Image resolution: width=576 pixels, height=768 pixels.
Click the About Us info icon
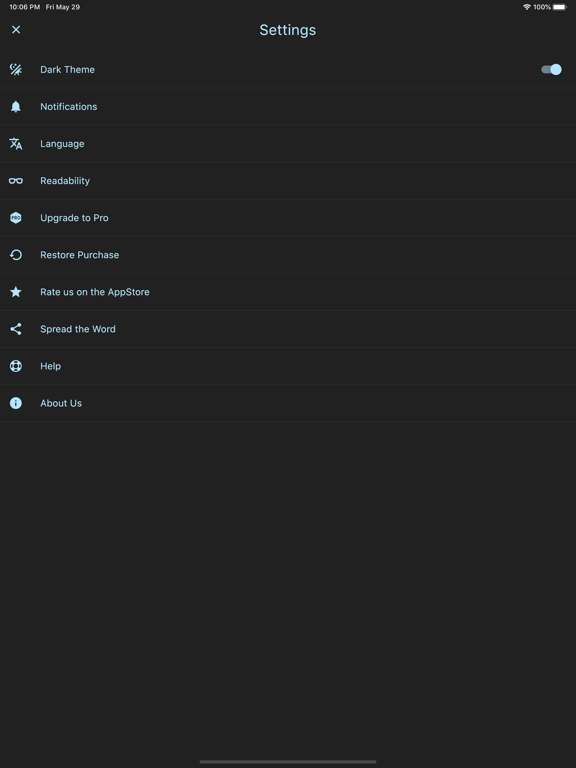pos(16,403)
